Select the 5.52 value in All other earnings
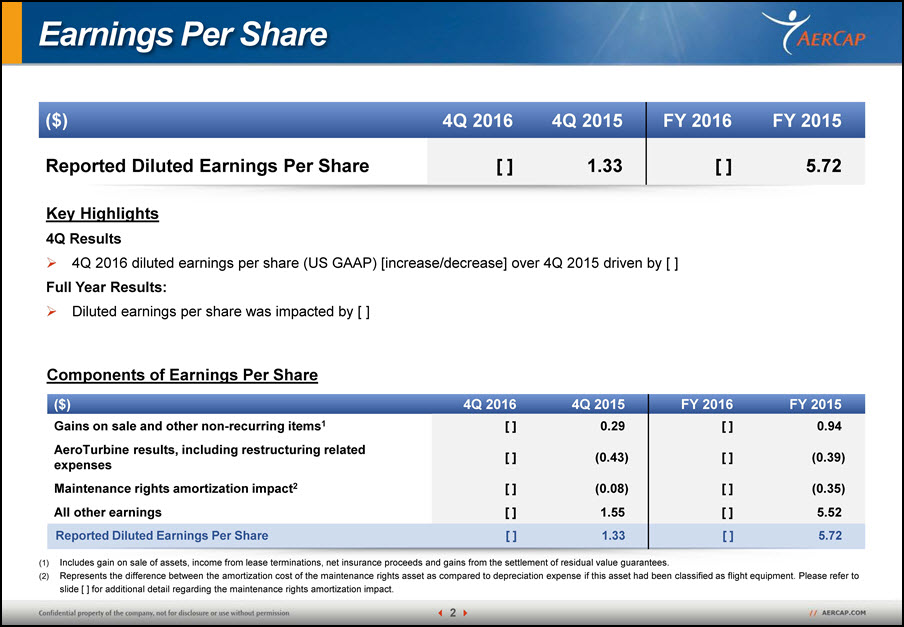Screen dimensions: 904x627 (830, 512)
